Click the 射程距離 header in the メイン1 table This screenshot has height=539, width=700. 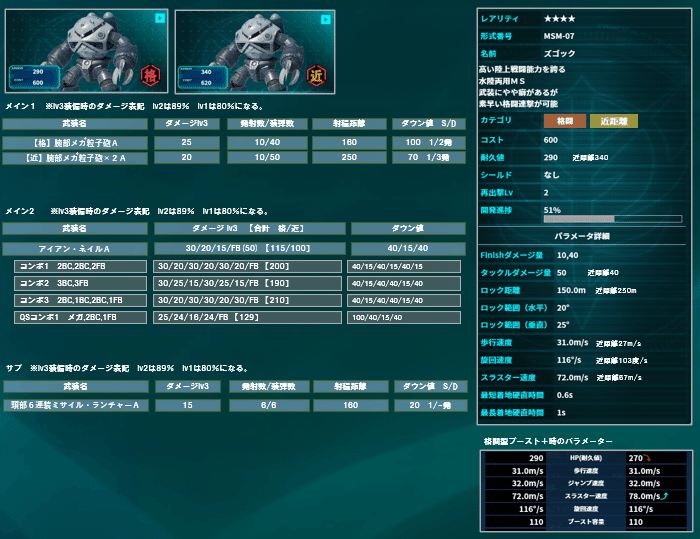(x=349, y=124)
